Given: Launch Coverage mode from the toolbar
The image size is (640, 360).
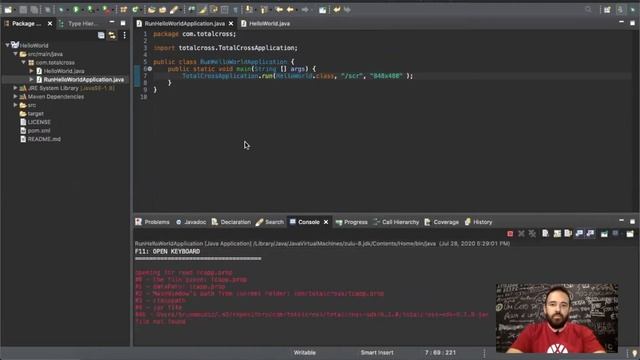Looking at the screenshot, I should click(90, 9).
